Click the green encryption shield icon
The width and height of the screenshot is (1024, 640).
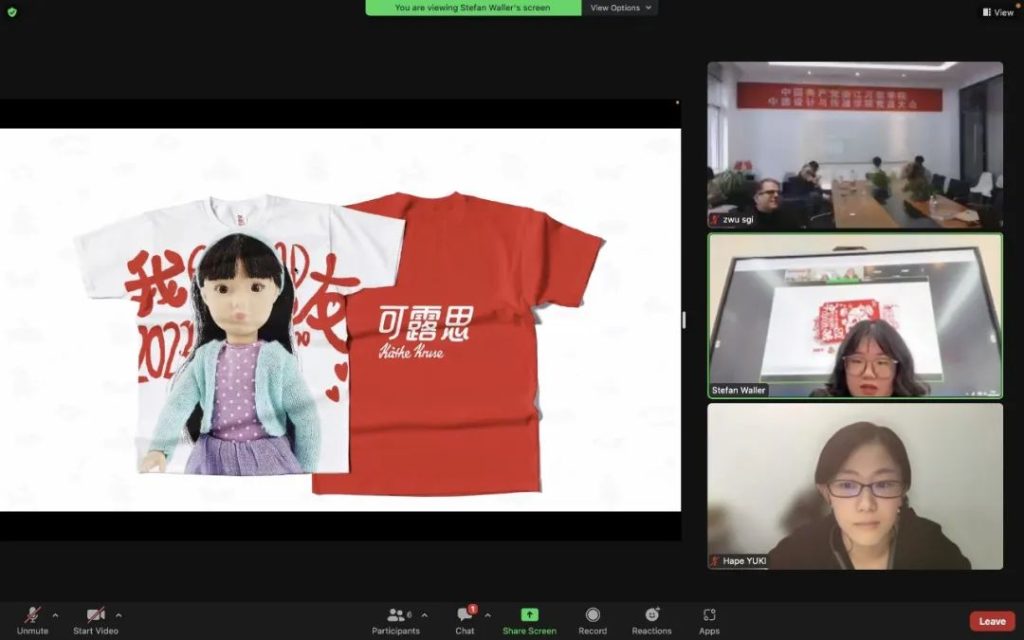[12, 12]
